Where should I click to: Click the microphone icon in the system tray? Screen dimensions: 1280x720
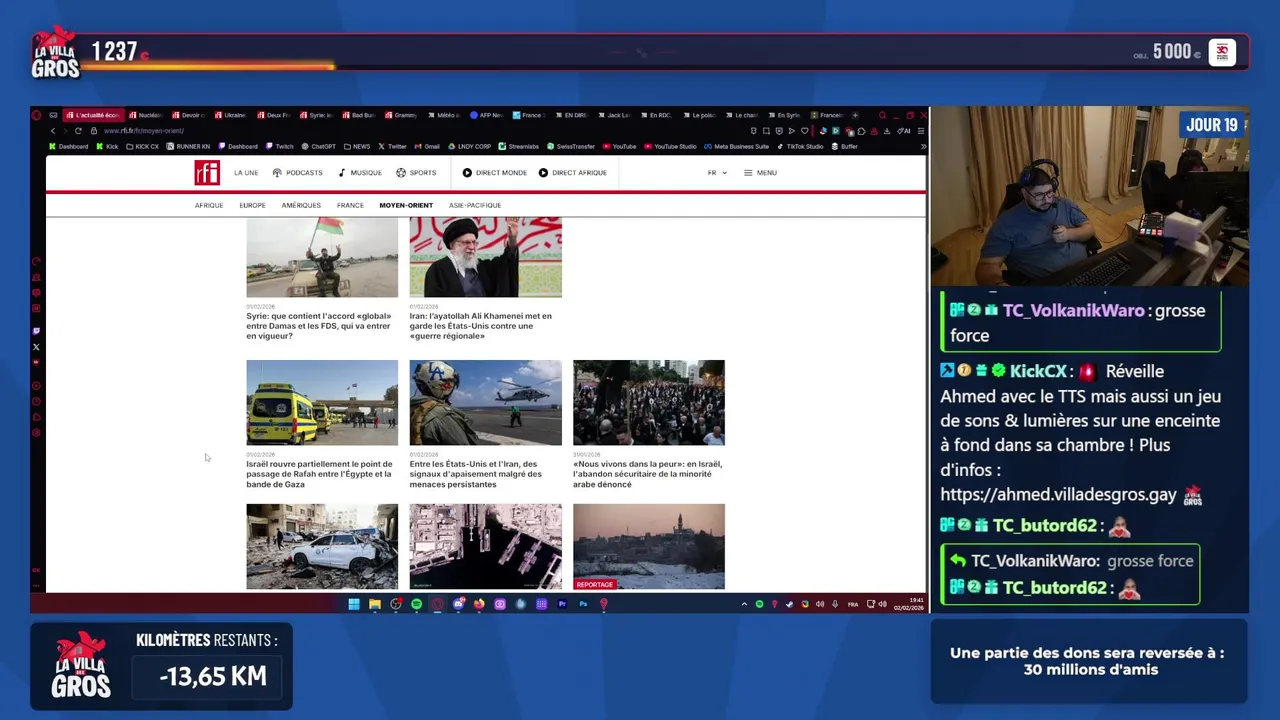pos(835,604)
